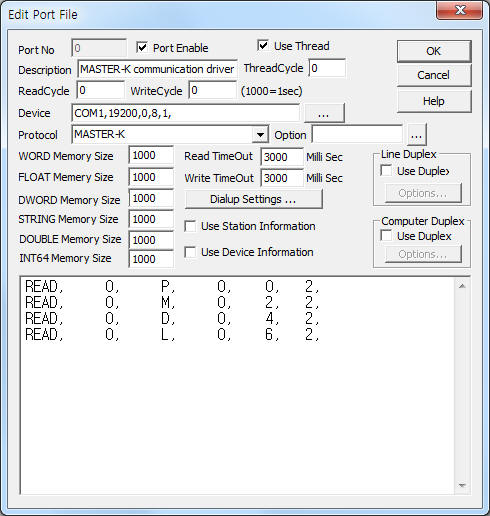Uncheck the Use Thread checkbox

[263, 45]
